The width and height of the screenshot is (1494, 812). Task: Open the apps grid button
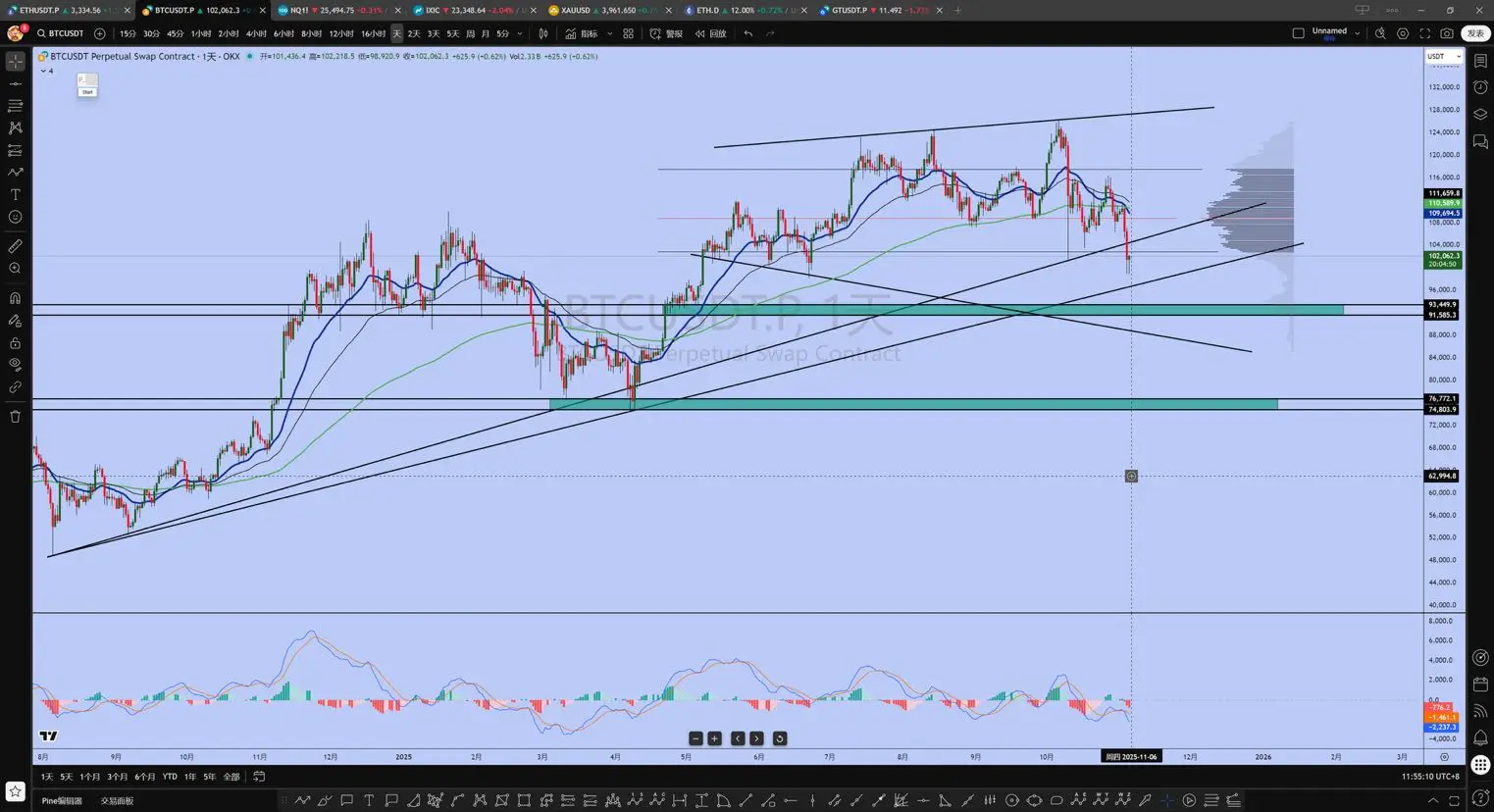1480,765
